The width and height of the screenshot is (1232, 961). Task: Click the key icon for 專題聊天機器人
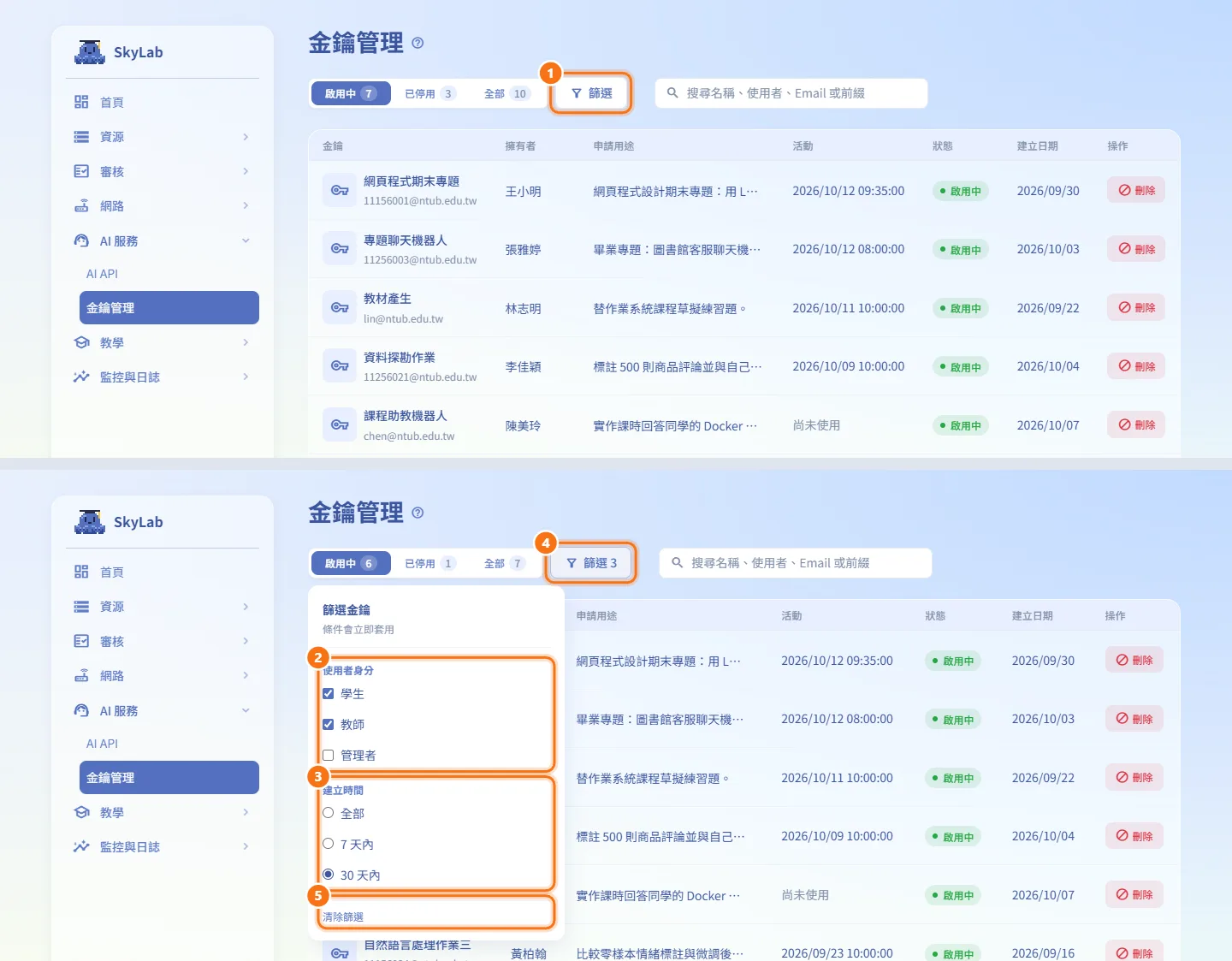click(x=340, y=249)
